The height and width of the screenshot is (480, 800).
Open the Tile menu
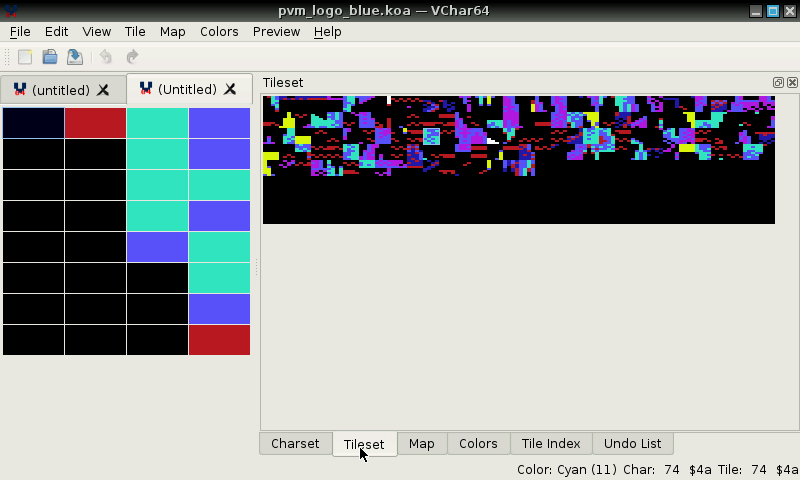135,32
